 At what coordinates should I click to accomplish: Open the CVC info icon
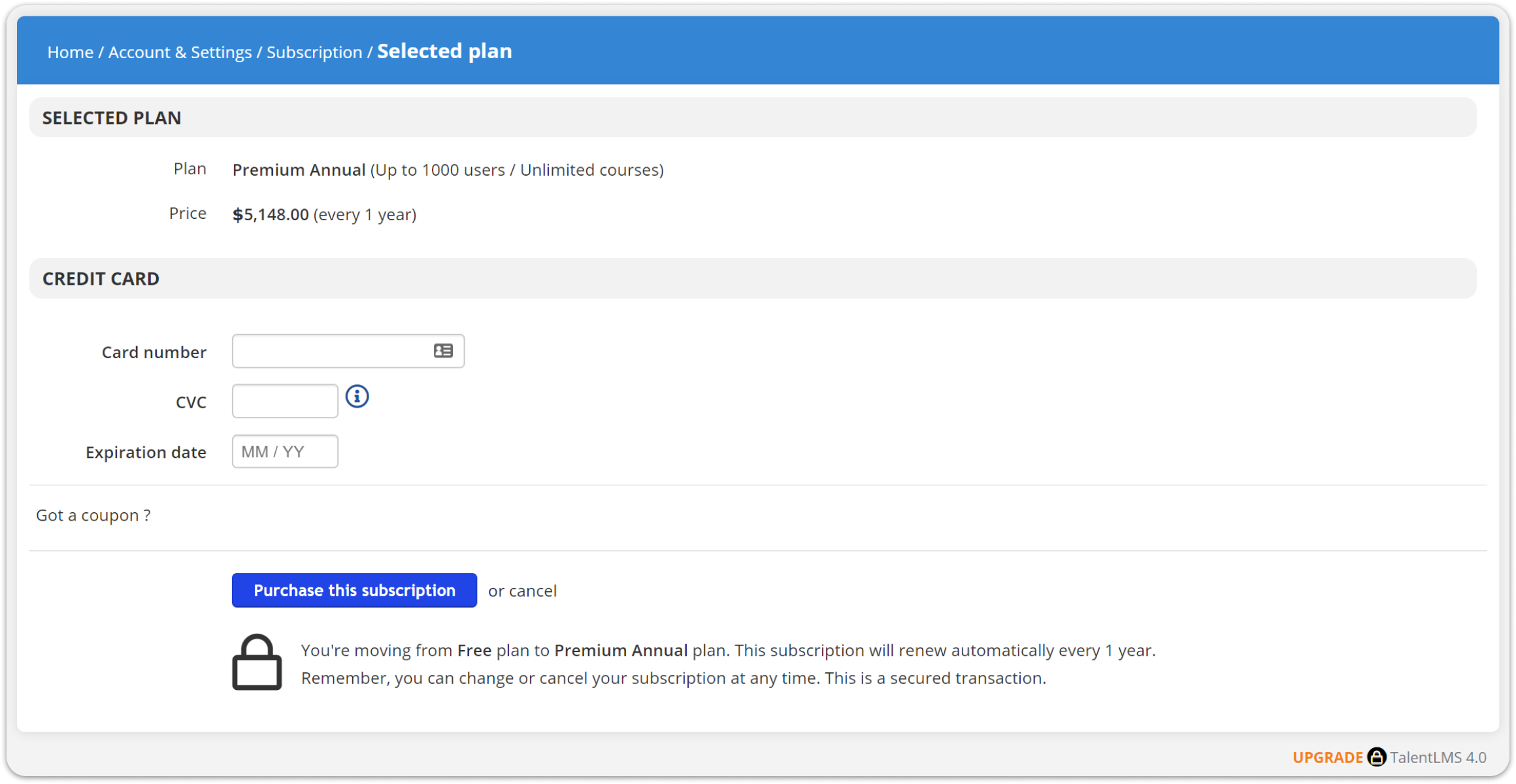pos(357,396)
